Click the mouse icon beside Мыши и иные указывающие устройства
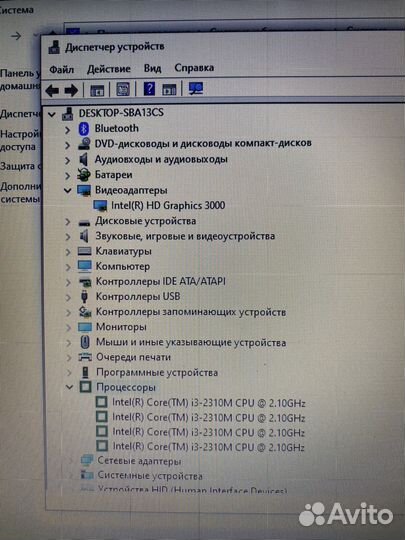 click(85, 342)
